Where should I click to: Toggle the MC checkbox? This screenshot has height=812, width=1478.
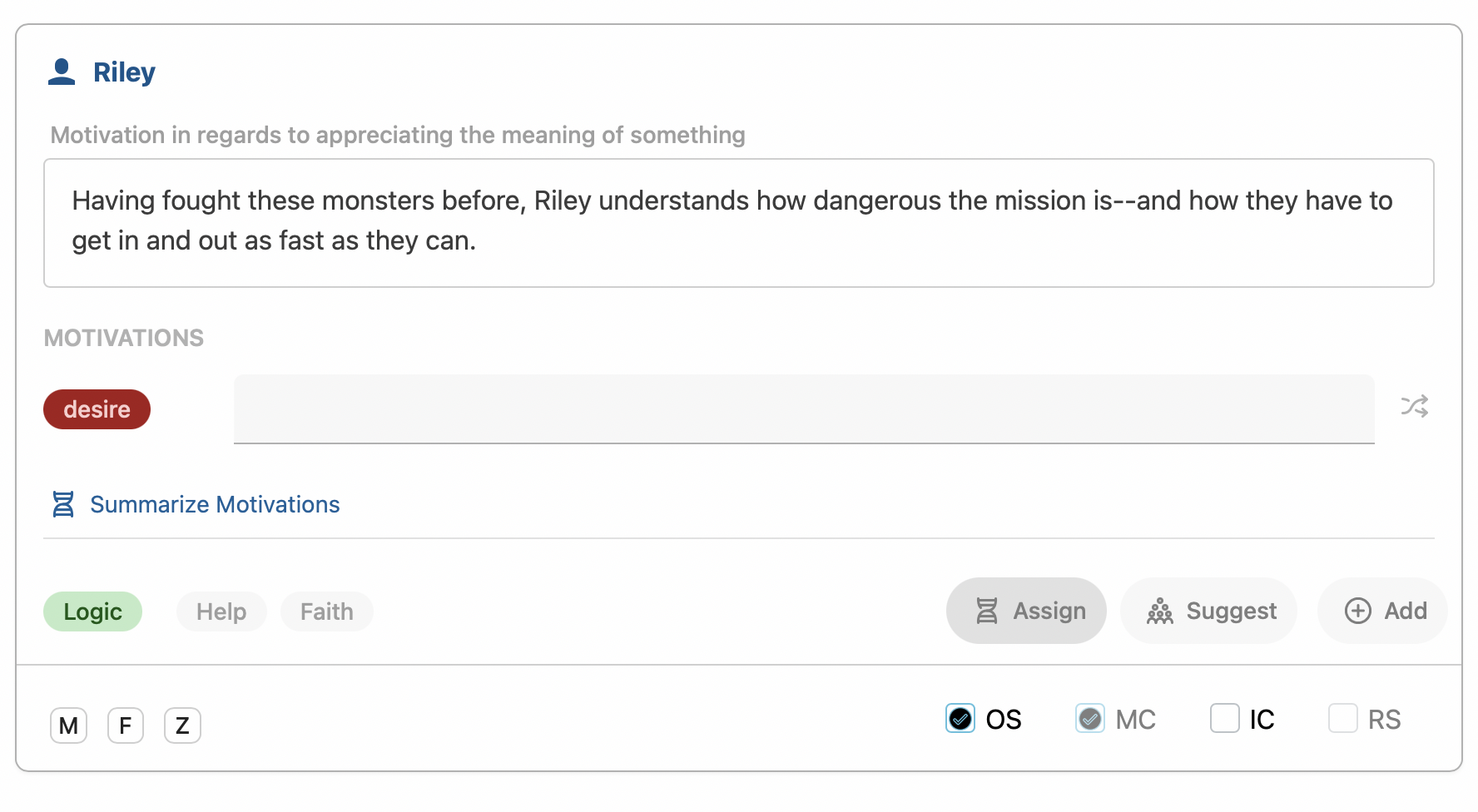pyautogui.click(x=1090, y=718)
